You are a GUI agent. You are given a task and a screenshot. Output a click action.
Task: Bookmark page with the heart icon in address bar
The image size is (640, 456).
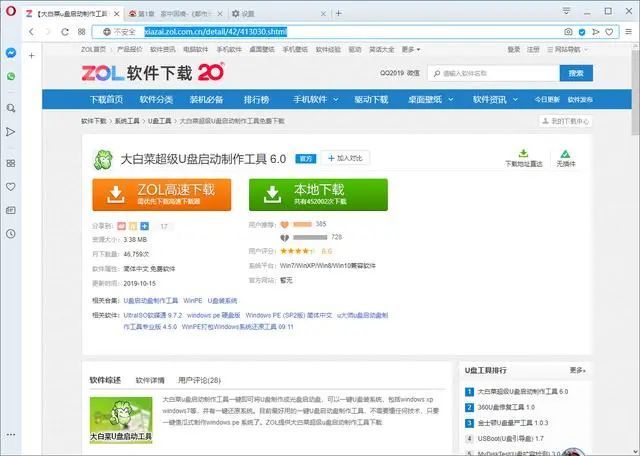click(x=609, y=31)
